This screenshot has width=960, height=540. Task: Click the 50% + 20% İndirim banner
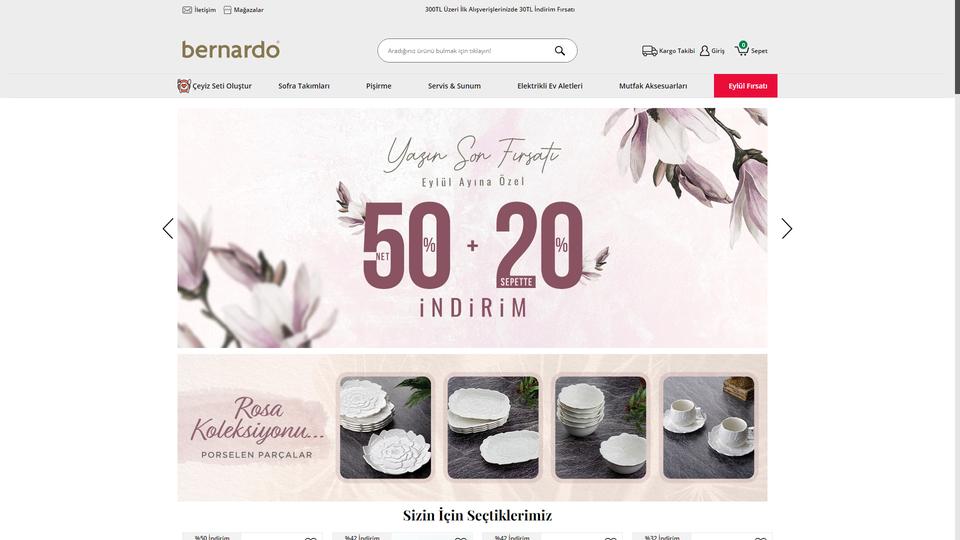click(472, 228)
